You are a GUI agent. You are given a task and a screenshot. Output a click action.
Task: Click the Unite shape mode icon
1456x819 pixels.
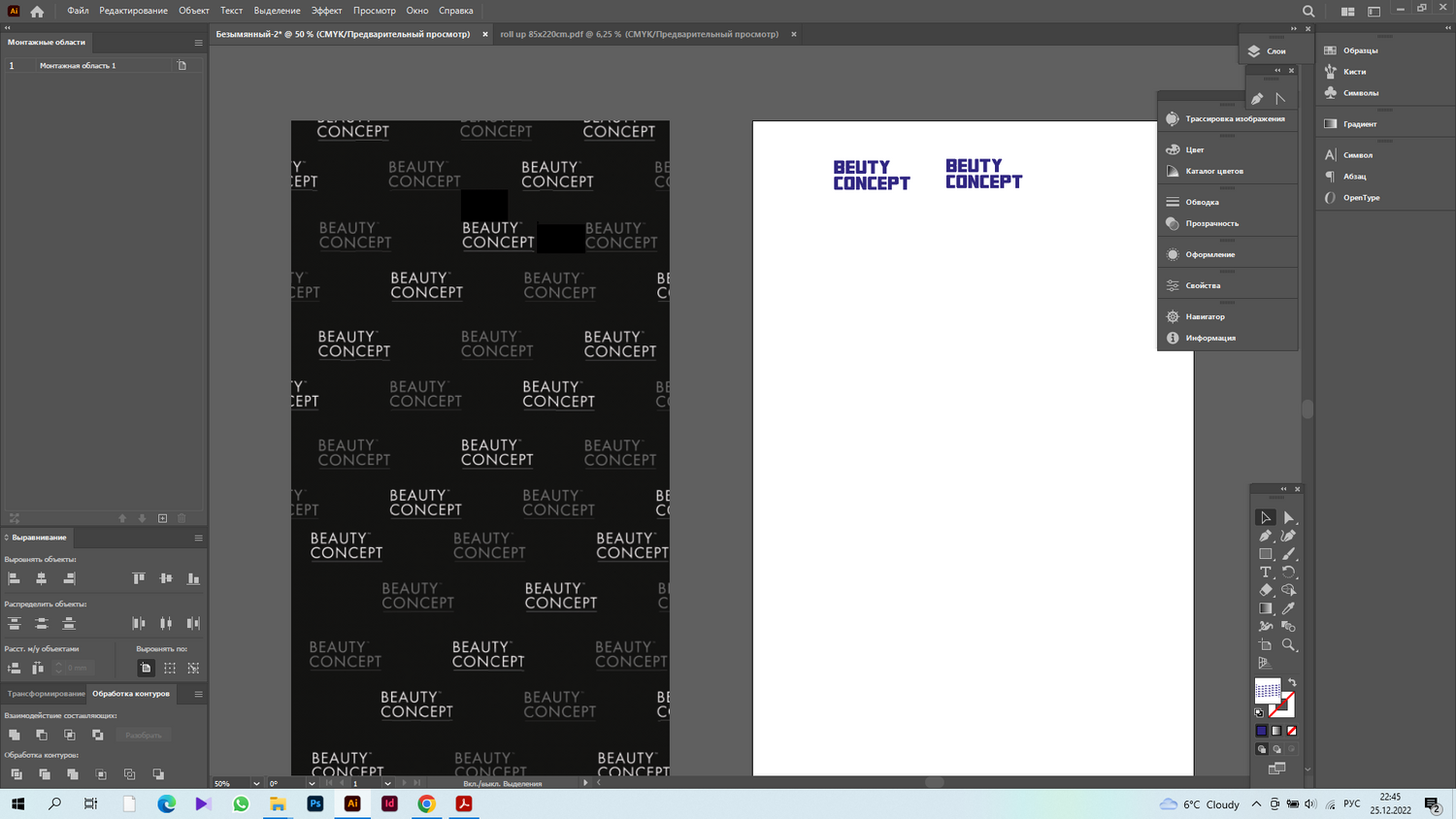14,735
